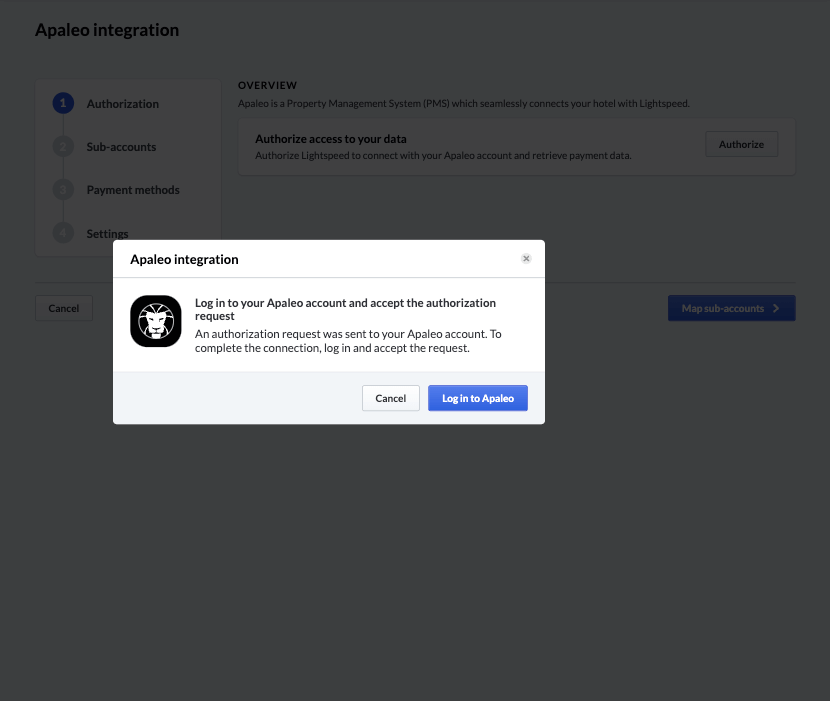Click Cancel inside the dialog
This screenshot has height=701, width=830.
(390, 398)
